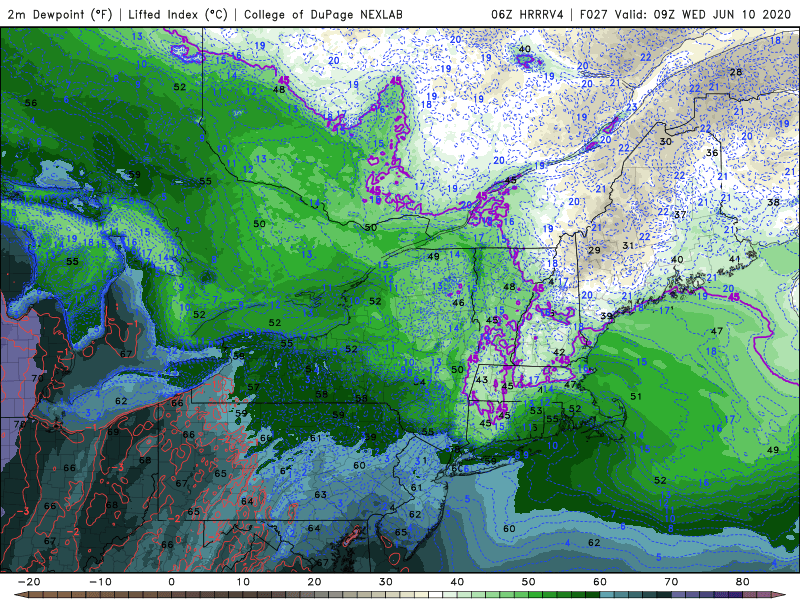Click the '06Z HRRRV4' model run label
This screenshot has height=600, width=800.
527,14
